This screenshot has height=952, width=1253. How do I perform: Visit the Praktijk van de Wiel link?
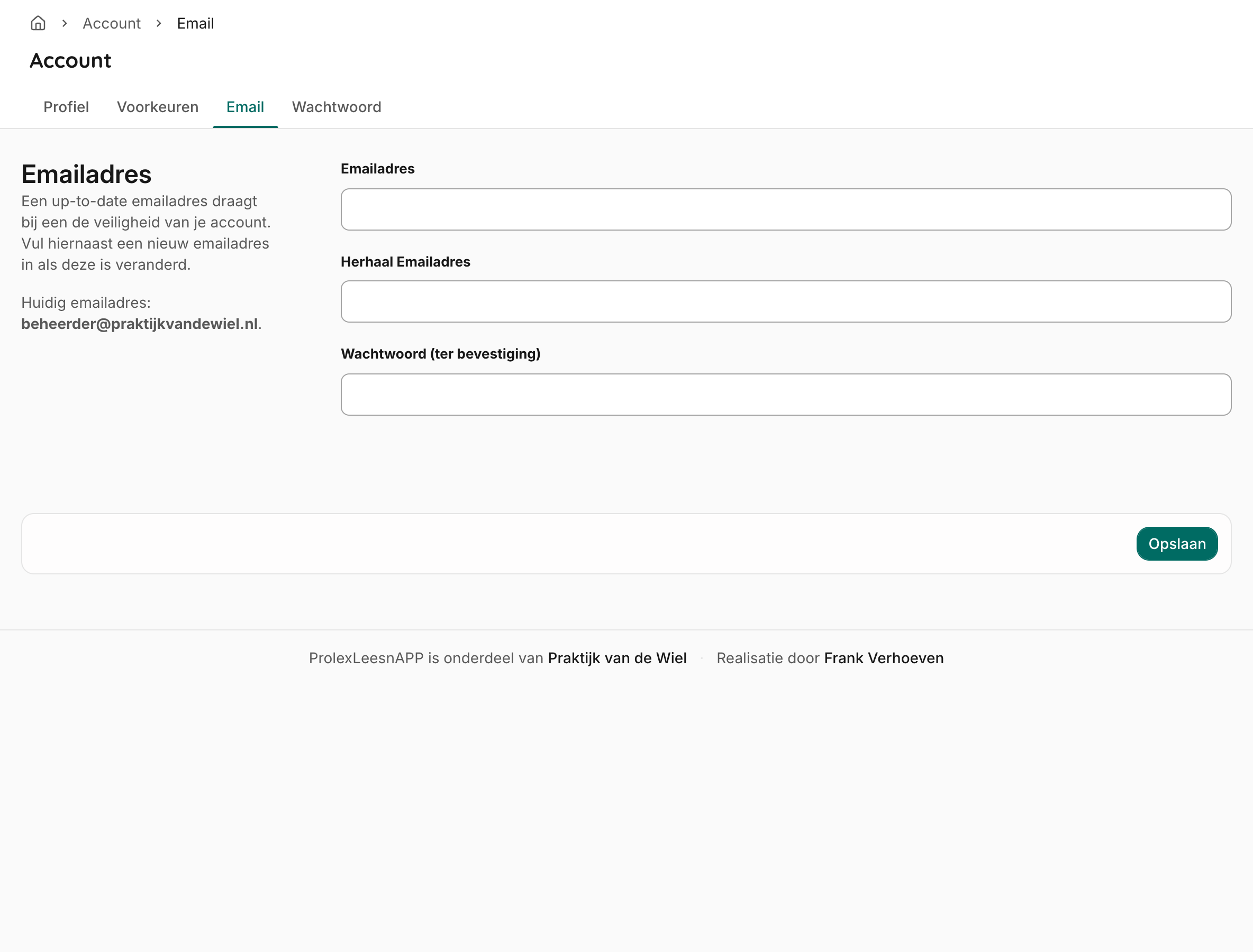click(x=618, y=658)
